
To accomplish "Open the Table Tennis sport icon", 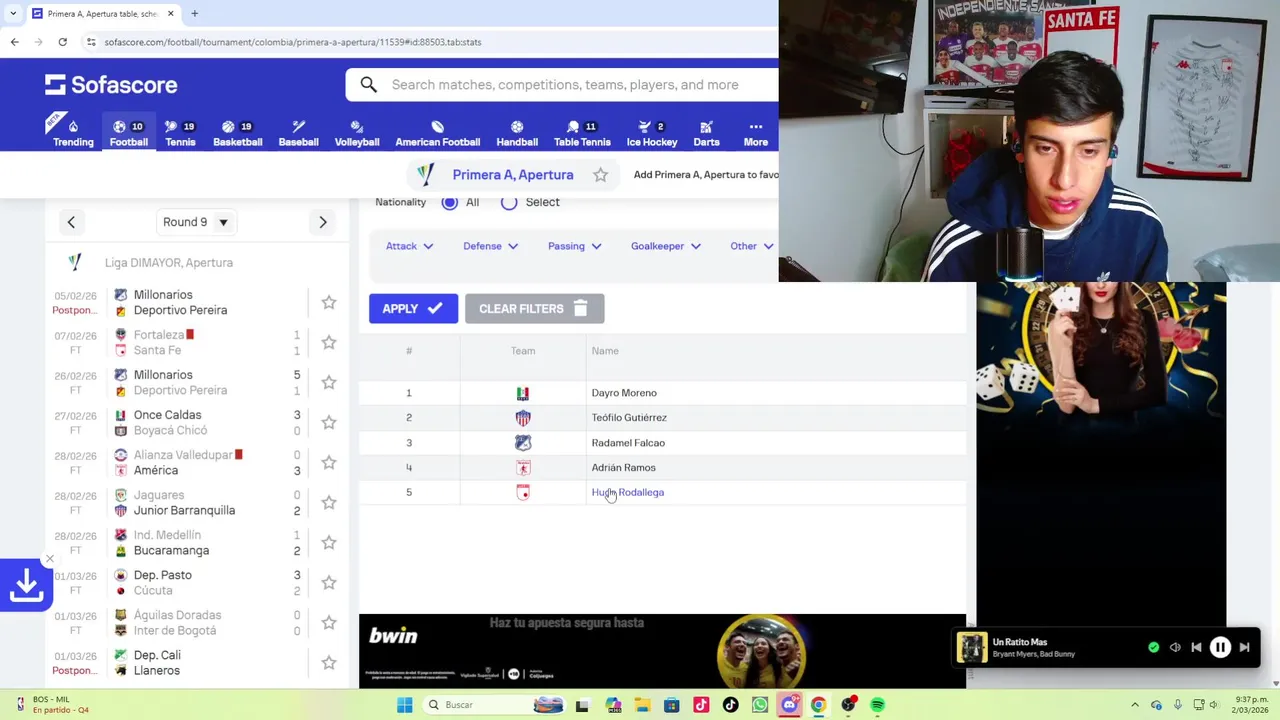I will 582,133.
